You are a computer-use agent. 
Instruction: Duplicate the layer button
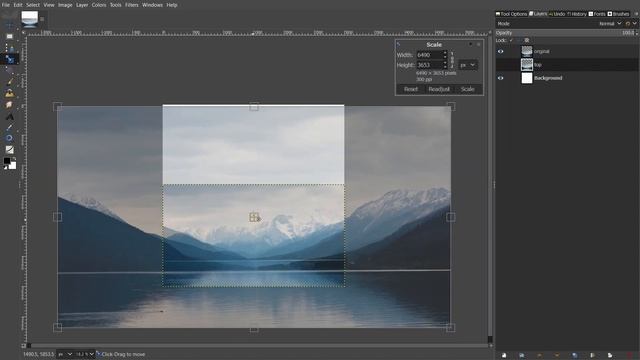coord(575,356)
